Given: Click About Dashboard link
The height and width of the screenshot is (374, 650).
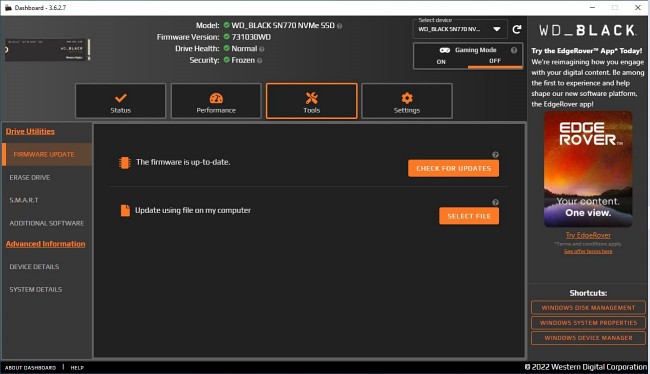Looking at the screenshot, I should 30,368.
